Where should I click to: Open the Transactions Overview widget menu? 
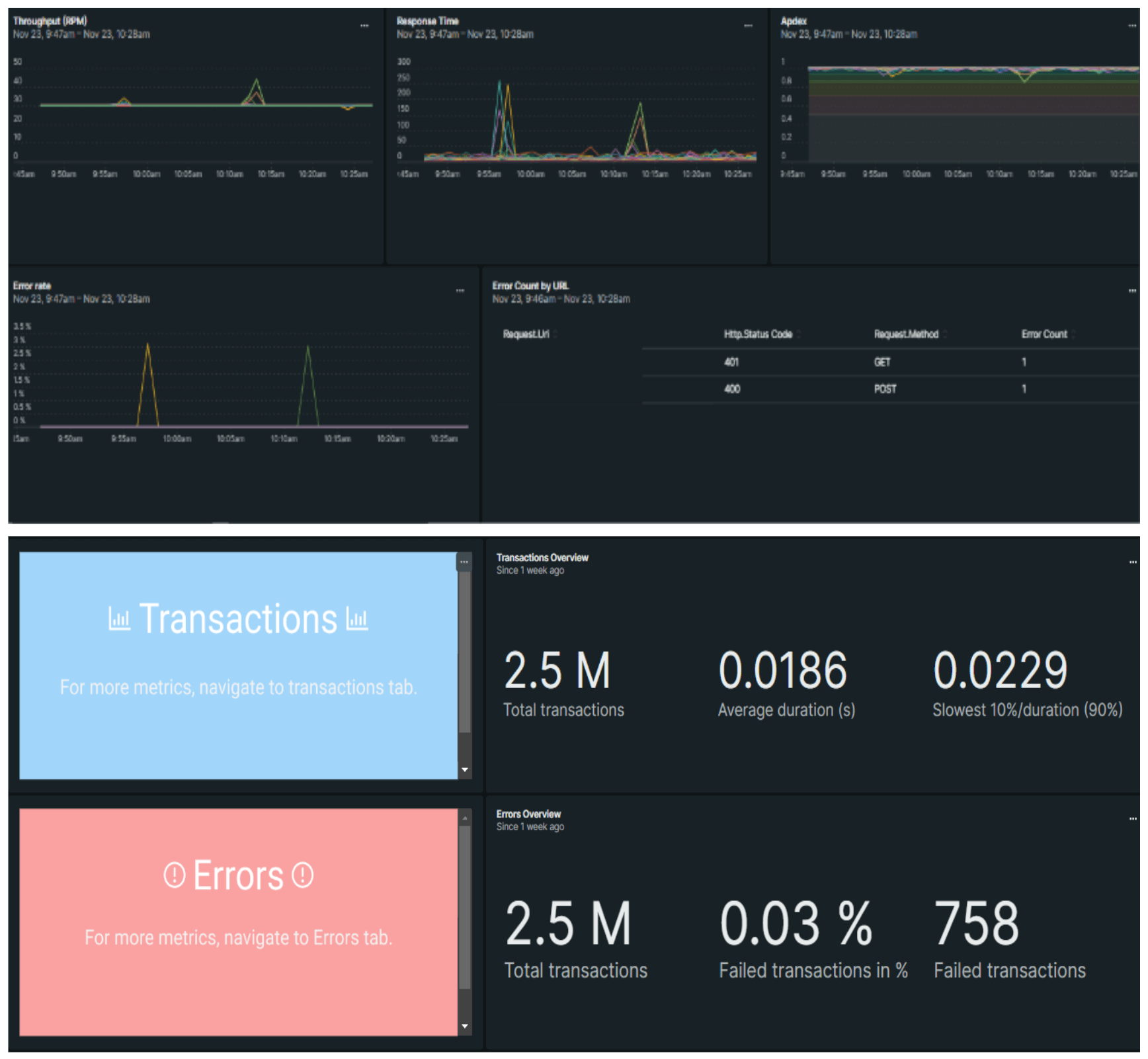[1133, 563]
